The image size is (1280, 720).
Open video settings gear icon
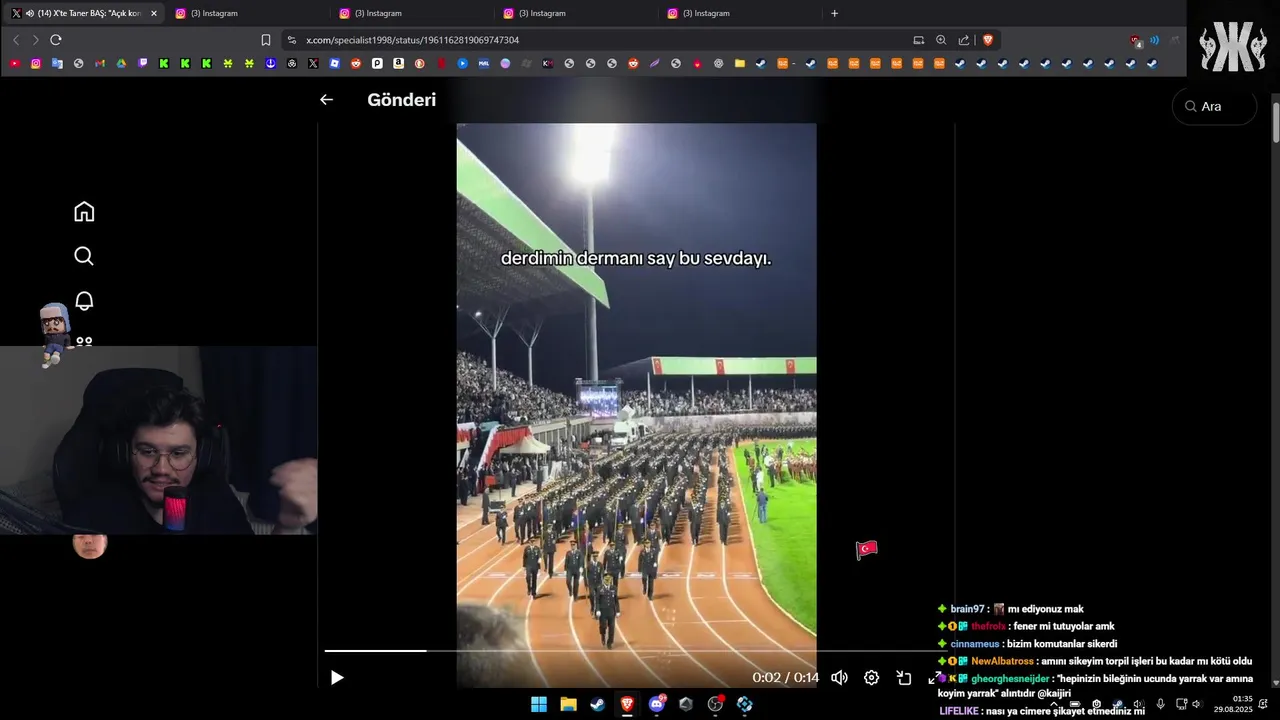871,678
